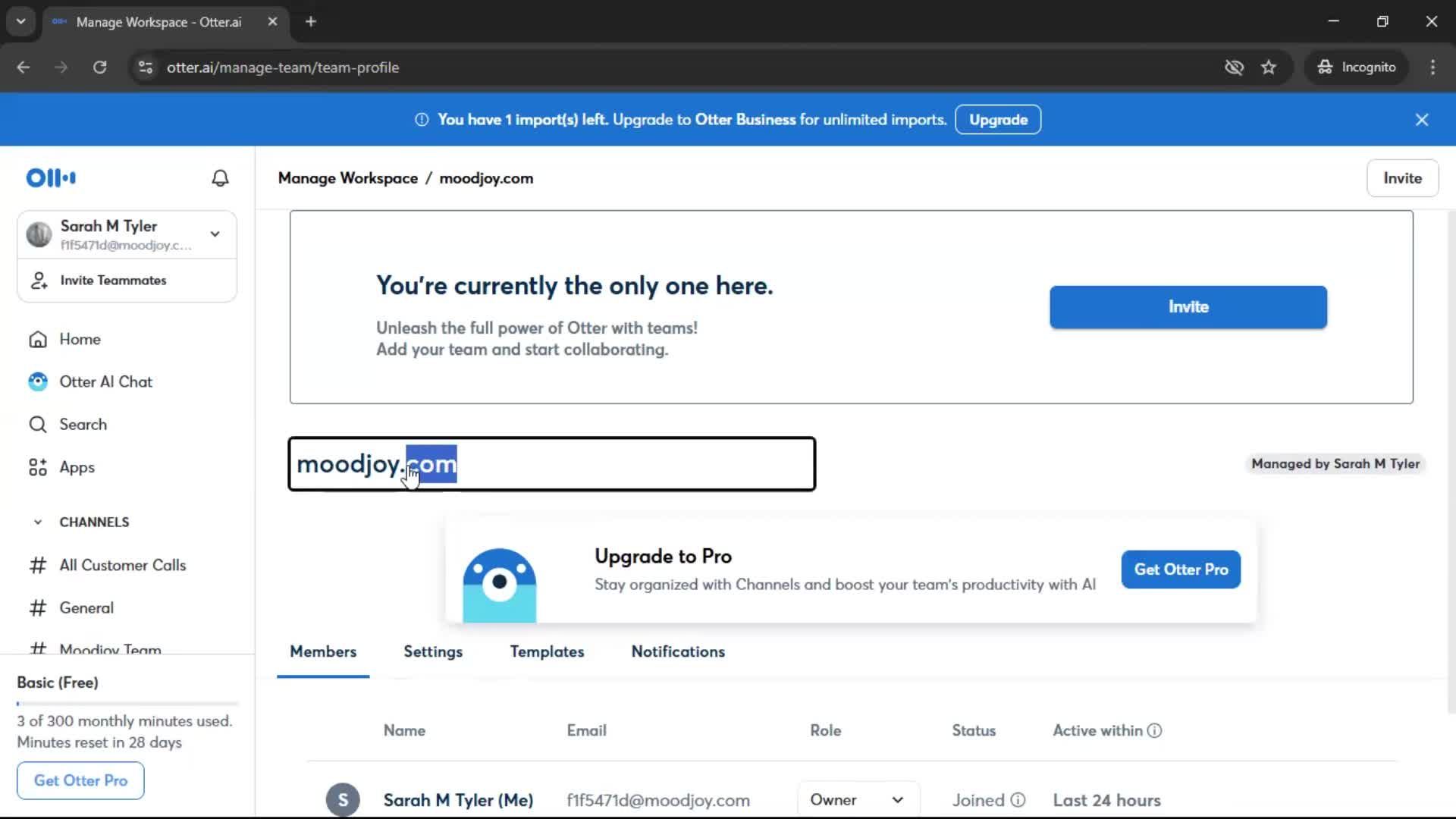Open the notifications bell

pos(220,178)
